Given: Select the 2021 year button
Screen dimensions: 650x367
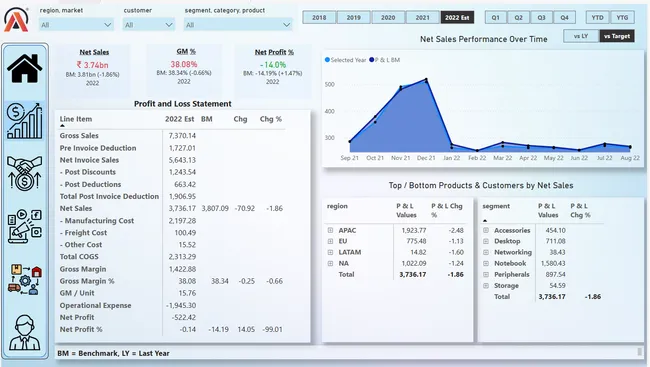Looking at the screenshot, I should (x=422, y=17).
